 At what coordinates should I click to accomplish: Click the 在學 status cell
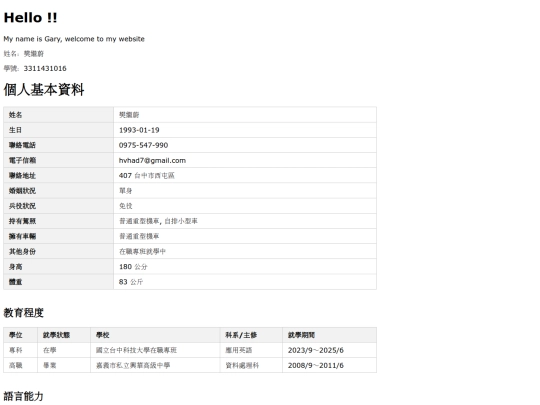coord(50,350)
